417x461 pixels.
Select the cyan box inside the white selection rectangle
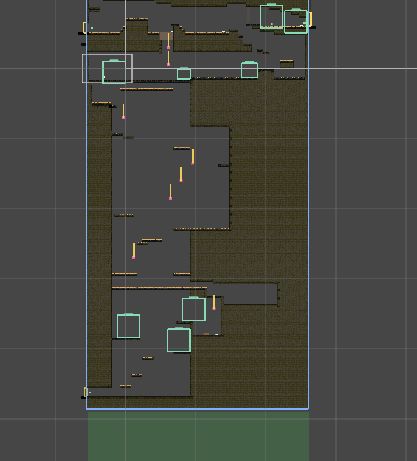click(114, 72)
